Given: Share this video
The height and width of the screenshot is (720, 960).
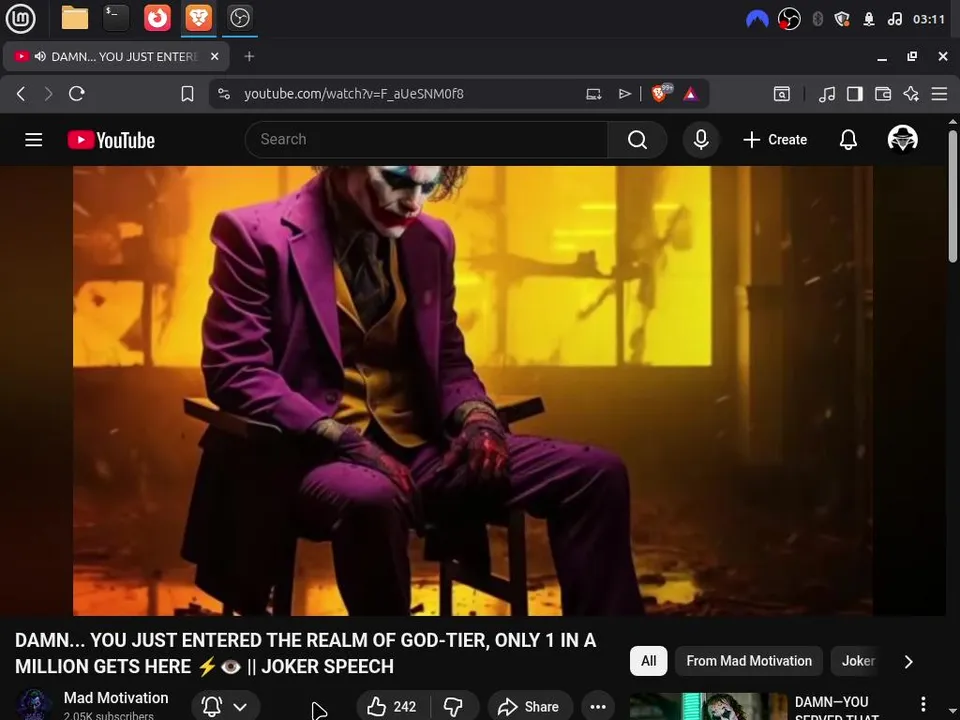Looking at the screenshot, I should click(530, 707).
